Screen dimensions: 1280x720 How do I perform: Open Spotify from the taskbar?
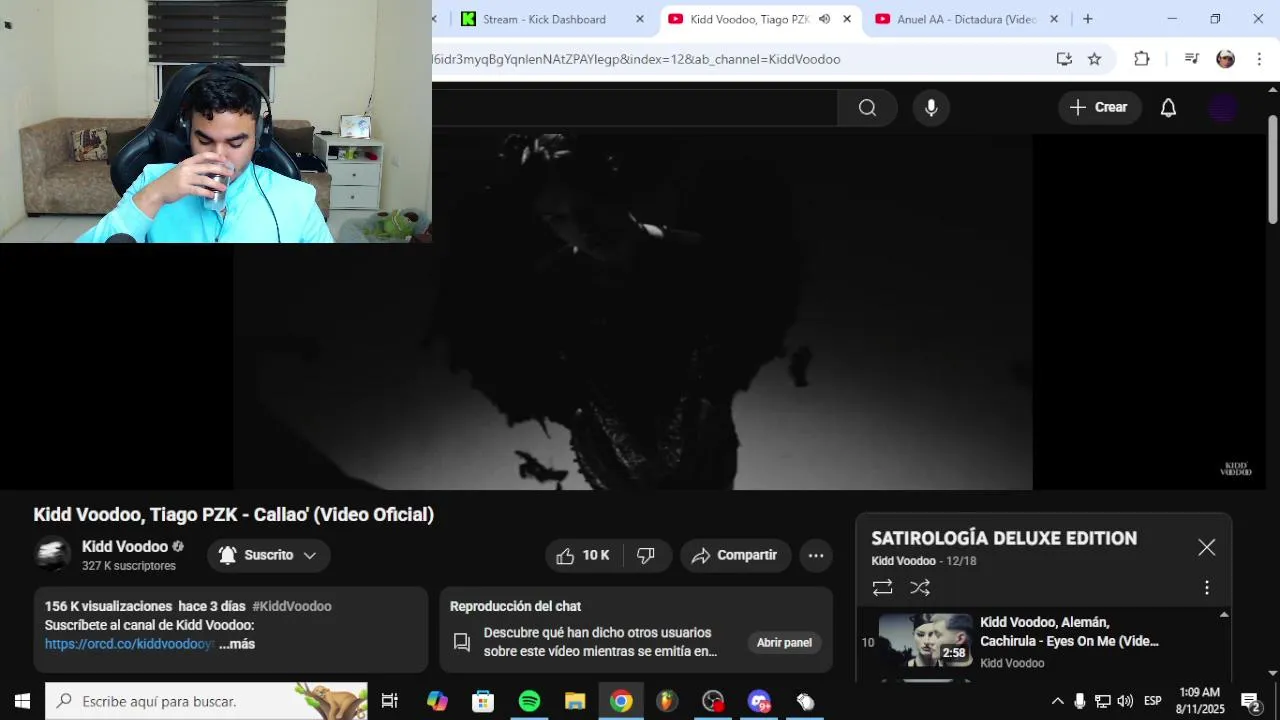[x=529, y=701]
